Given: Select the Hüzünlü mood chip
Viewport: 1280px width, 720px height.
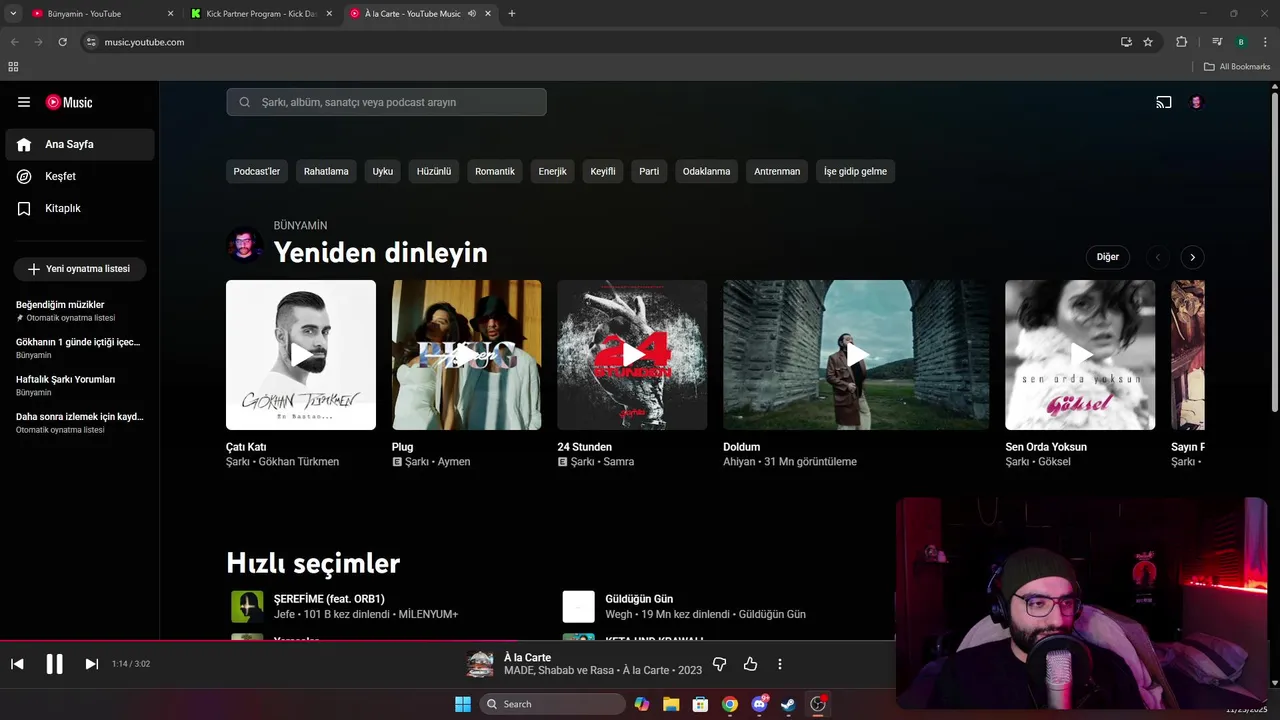Looking at the screenshot, I should click(x=434, y=171).
